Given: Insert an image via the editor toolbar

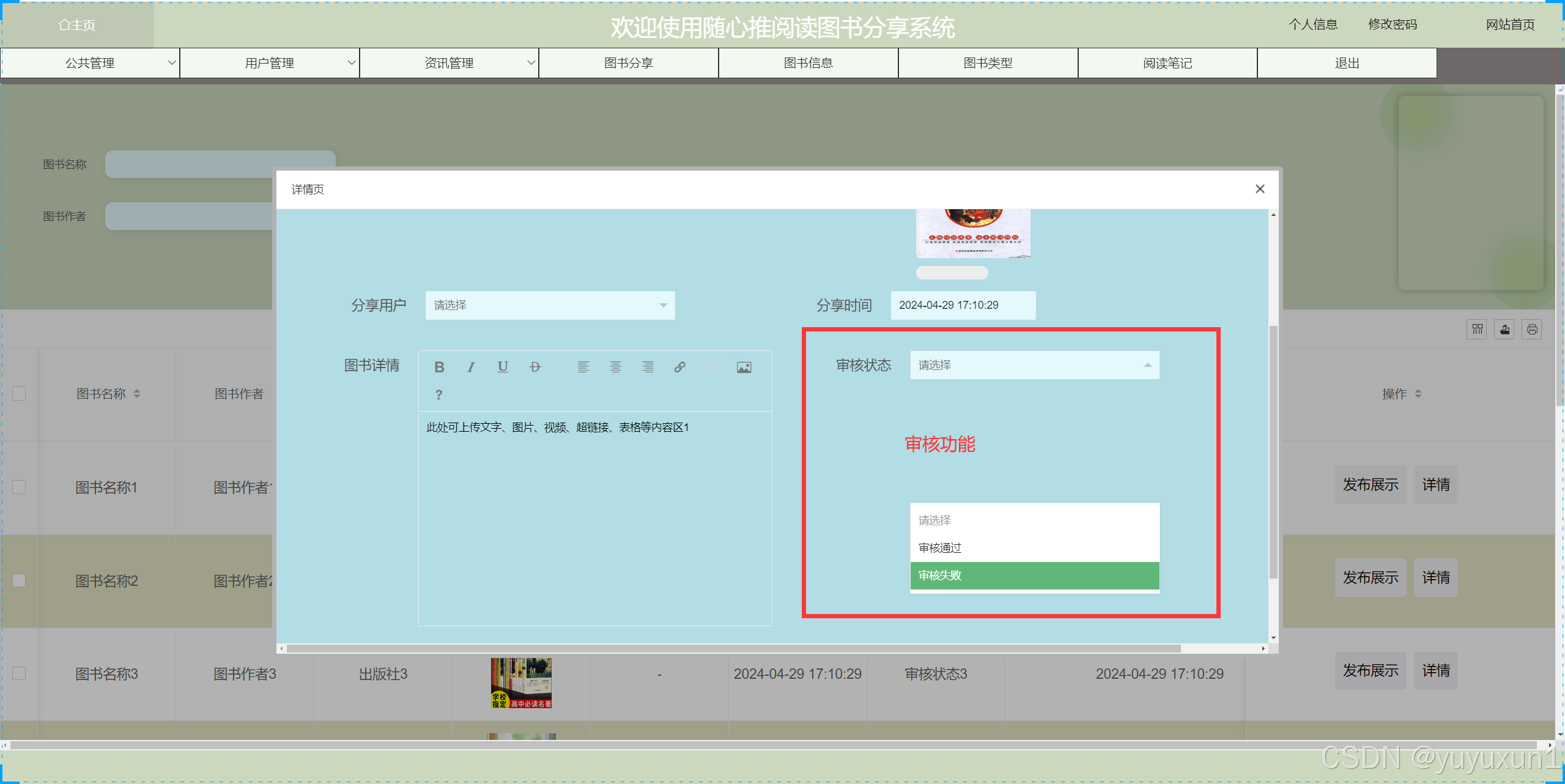Looking at the screenshot, I should click(744, 367).
